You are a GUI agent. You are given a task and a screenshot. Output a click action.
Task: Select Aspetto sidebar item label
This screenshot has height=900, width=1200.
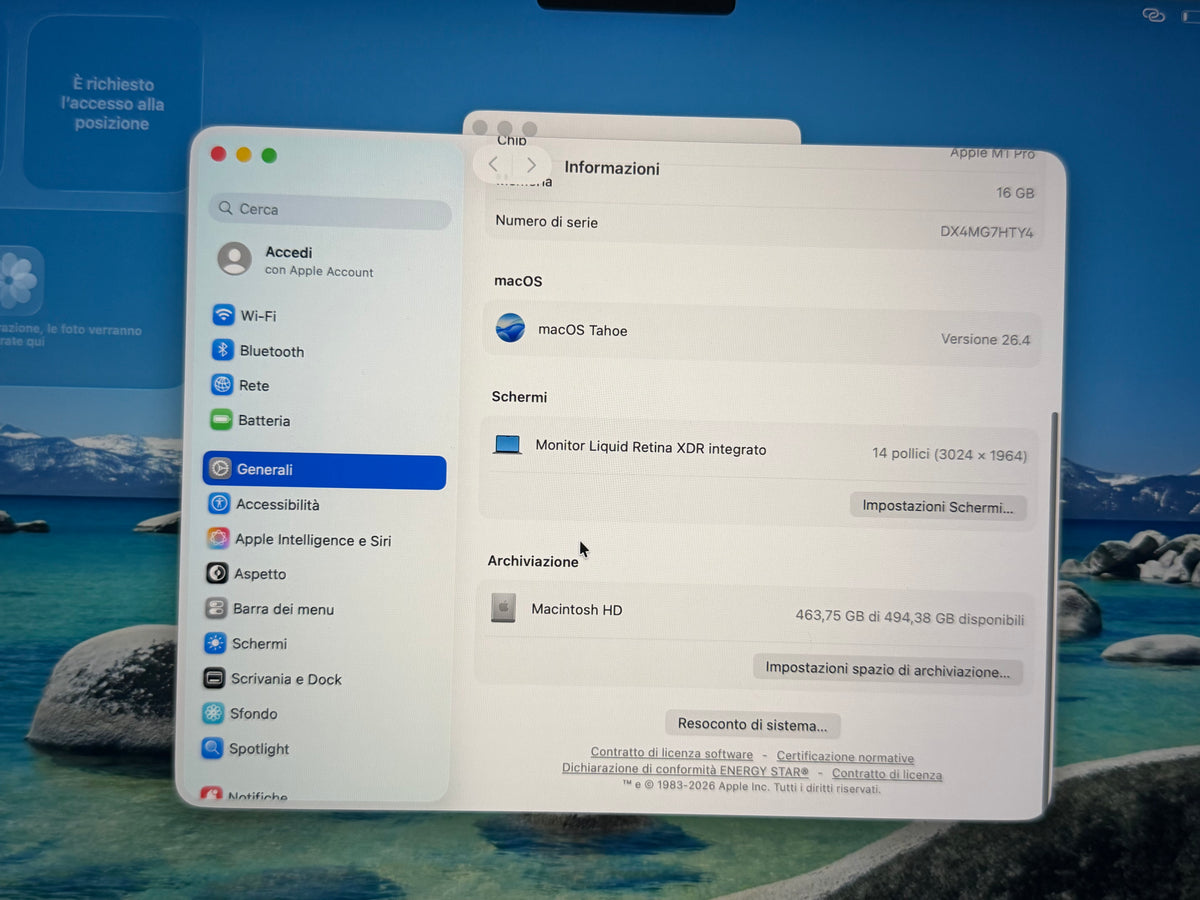[x=260, y=574]
